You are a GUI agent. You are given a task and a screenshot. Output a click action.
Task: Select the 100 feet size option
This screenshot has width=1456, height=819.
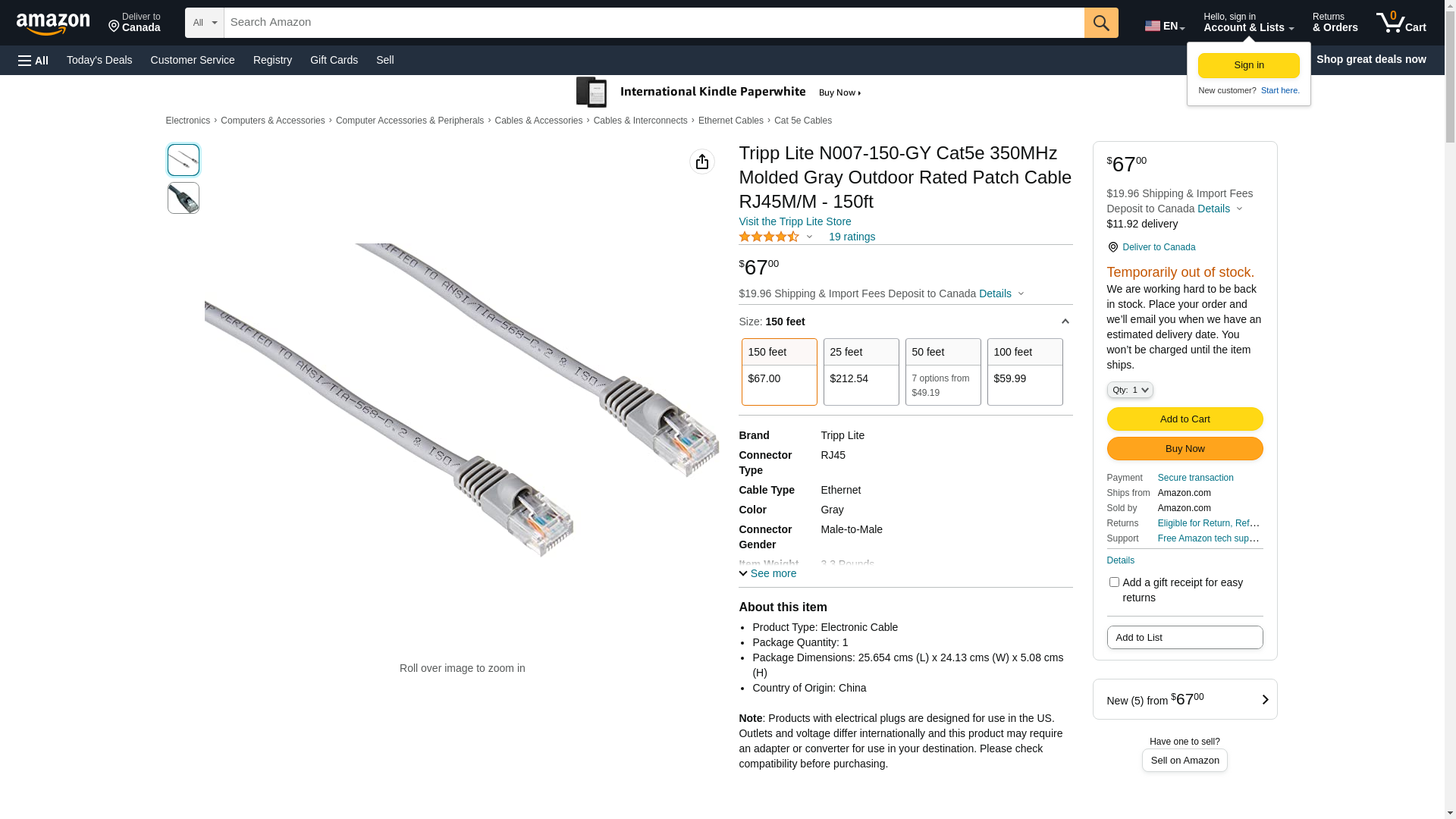(1025, 372)
